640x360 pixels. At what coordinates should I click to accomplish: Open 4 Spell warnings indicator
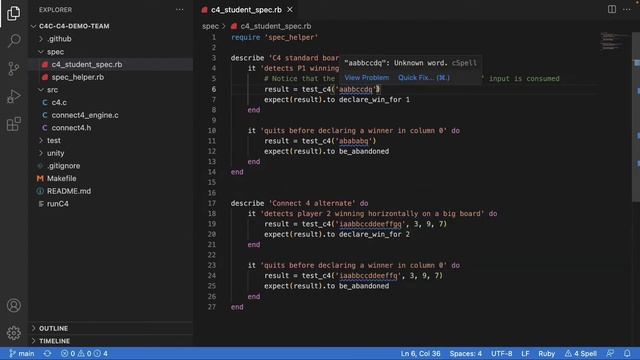click(581, 353)
